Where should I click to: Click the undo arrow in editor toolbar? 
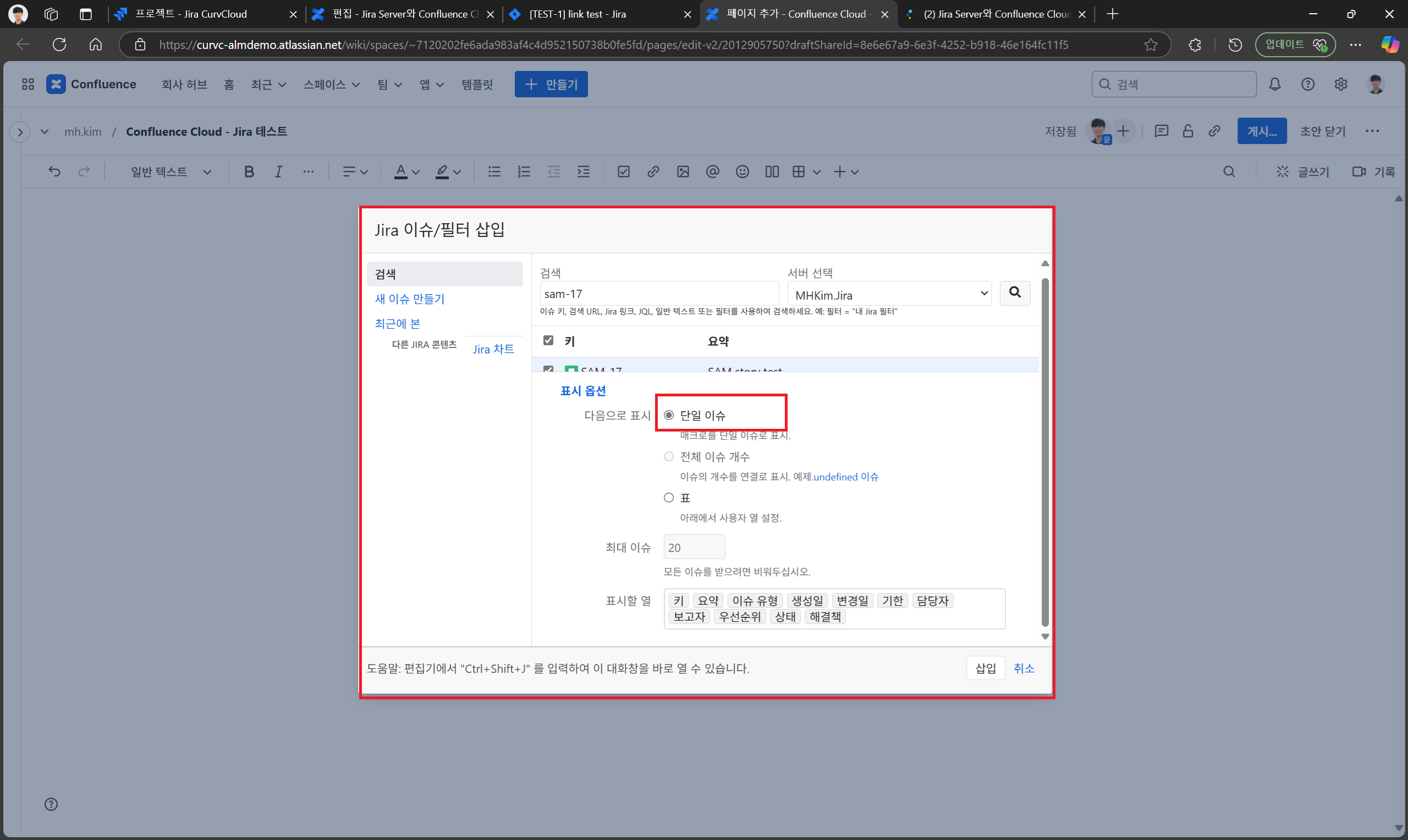point(54,172)
